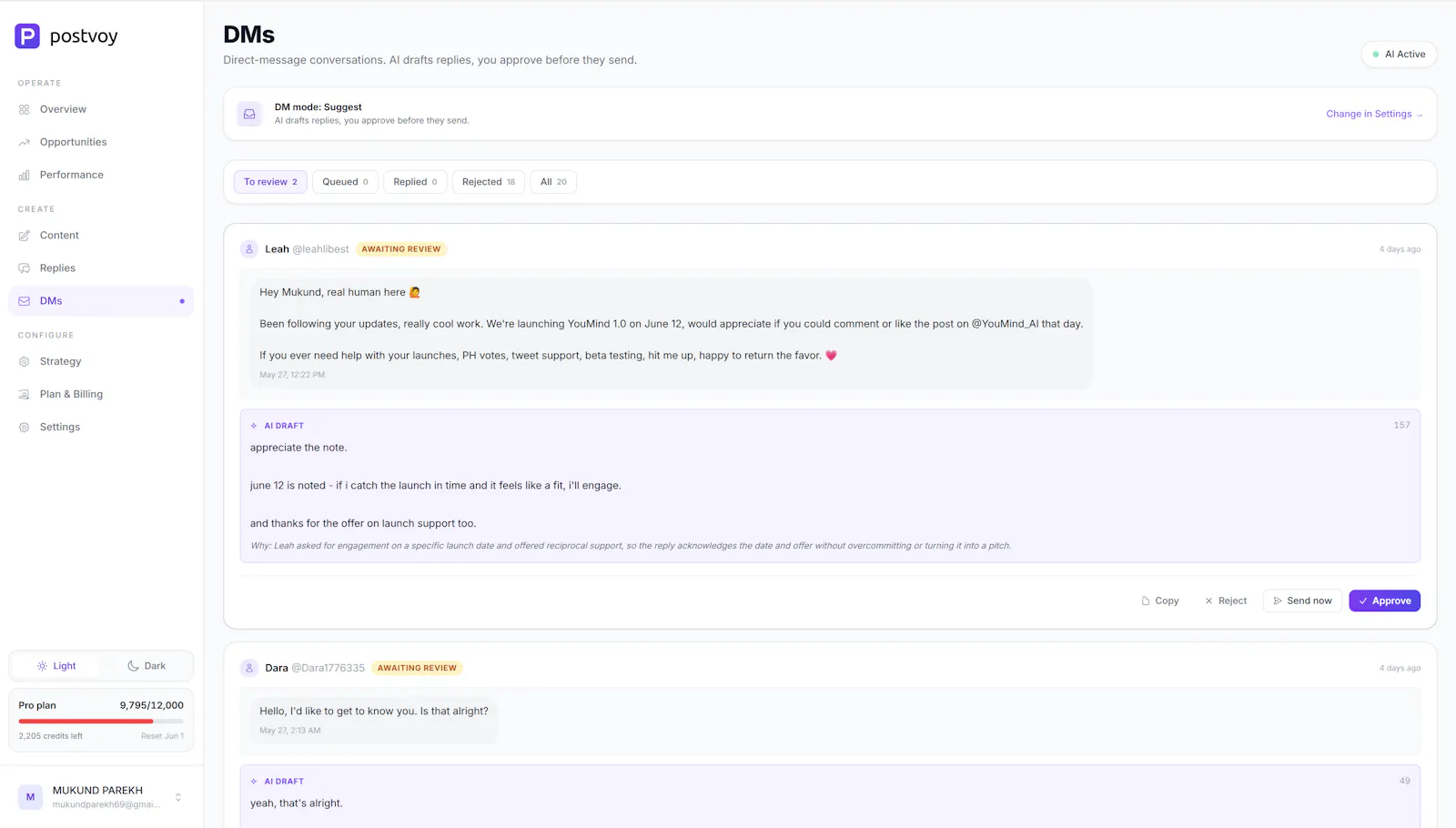Open Overview in the sidebar
Viewport: 1456px width, 828px height.
(101, 109)
